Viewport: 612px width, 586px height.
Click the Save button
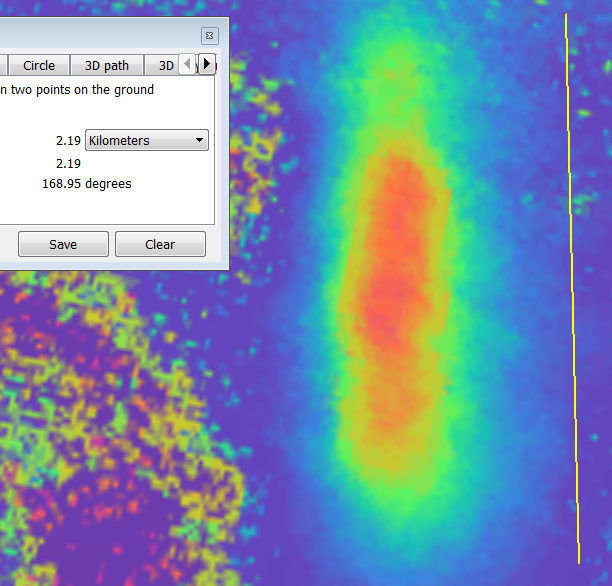coord(63,244)
